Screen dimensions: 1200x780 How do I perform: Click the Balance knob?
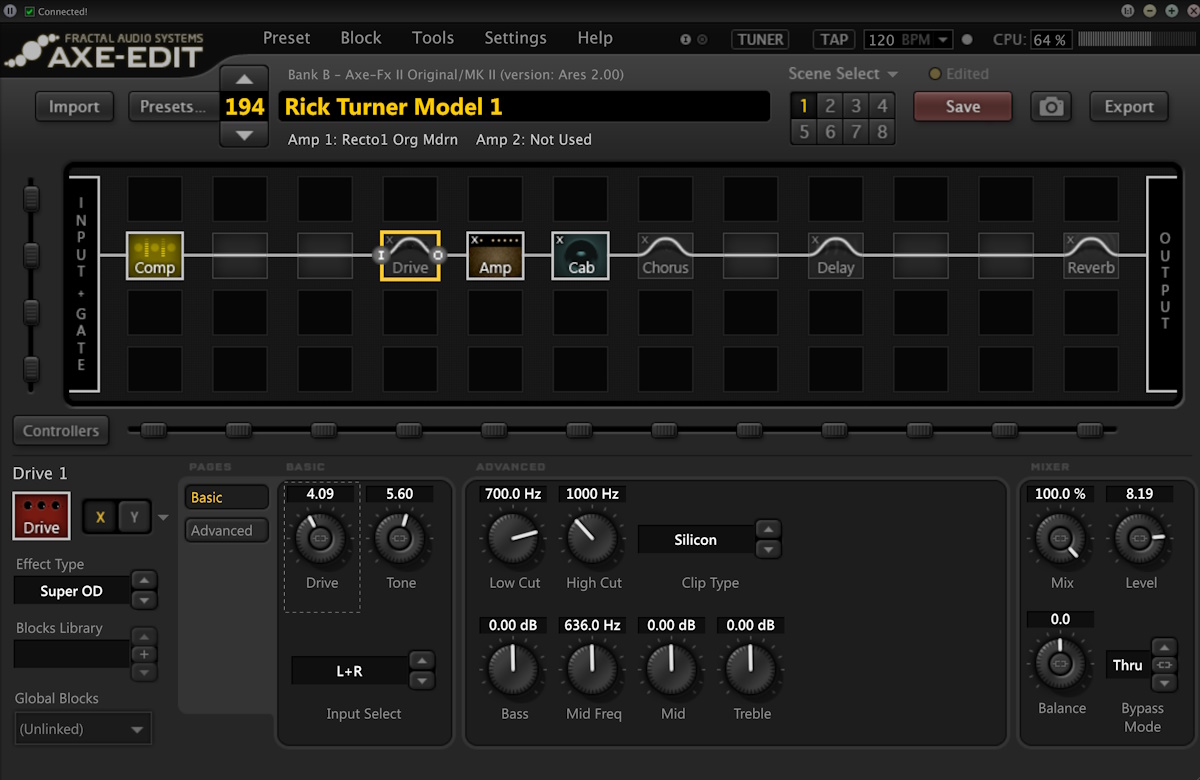pyautogui.click(x=1061, y=663)
